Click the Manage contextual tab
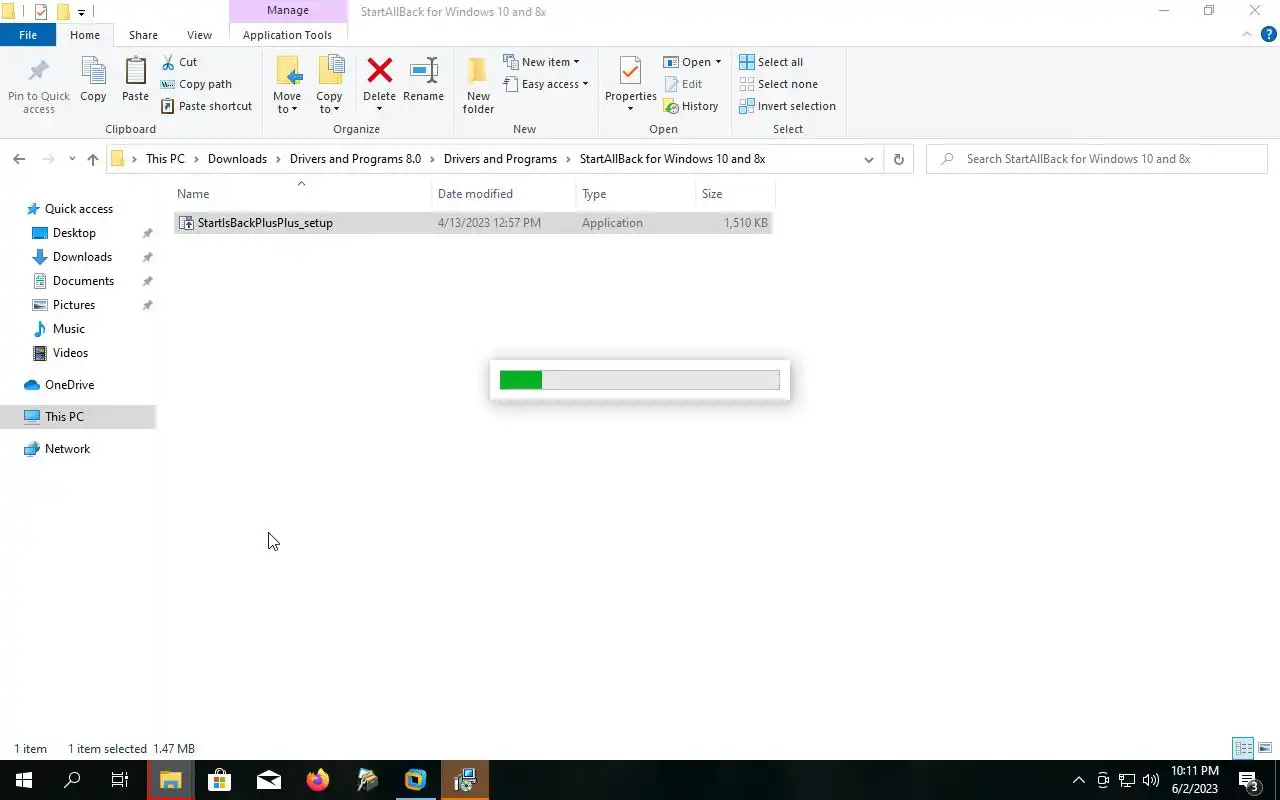1280x800 pixels. tap(288, 11)
